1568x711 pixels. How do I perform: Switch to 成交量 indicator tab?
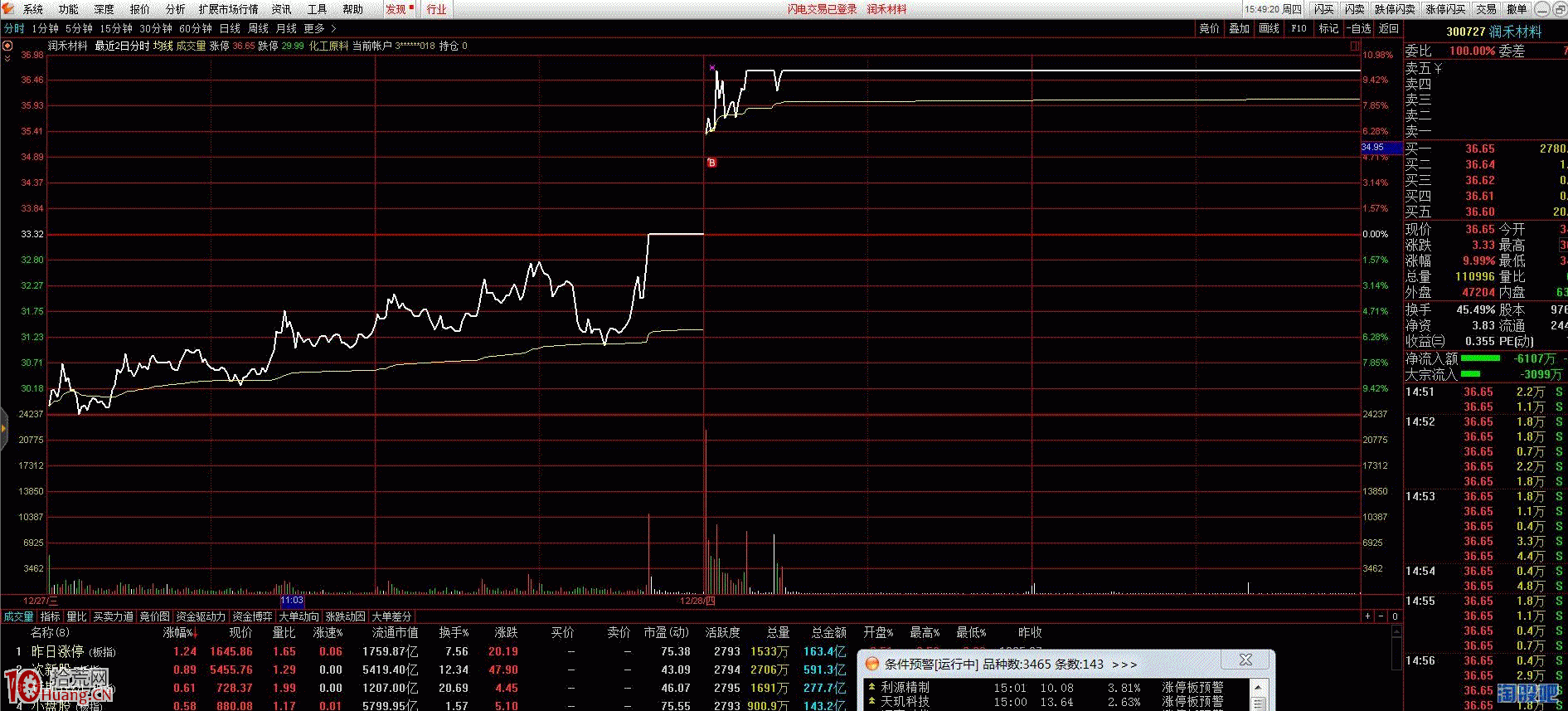click(x=18, y=616)
